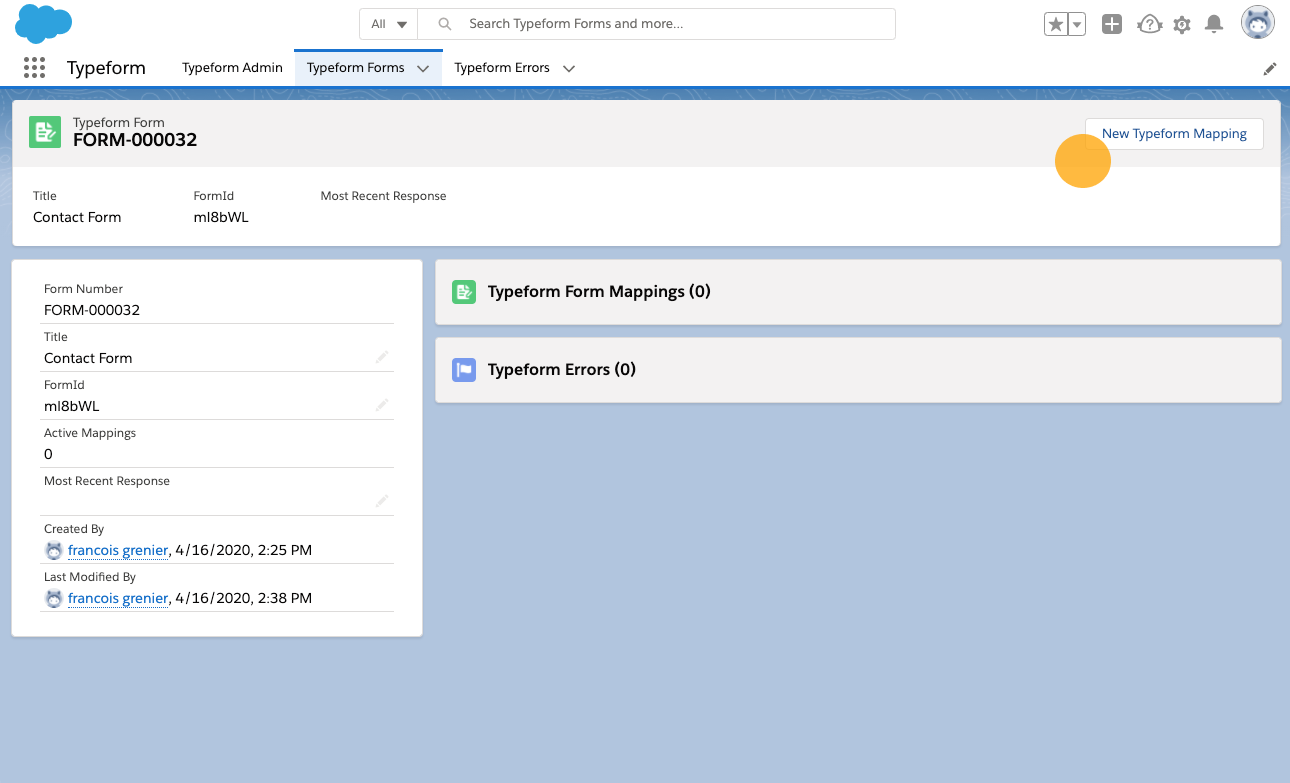Focus the Search Typeform Forms field

click(x=656, y=24)
